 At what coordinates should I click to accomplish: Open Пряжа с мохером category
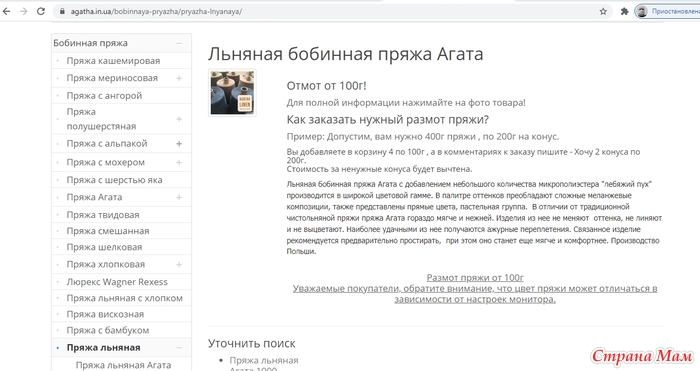point(106,163)
